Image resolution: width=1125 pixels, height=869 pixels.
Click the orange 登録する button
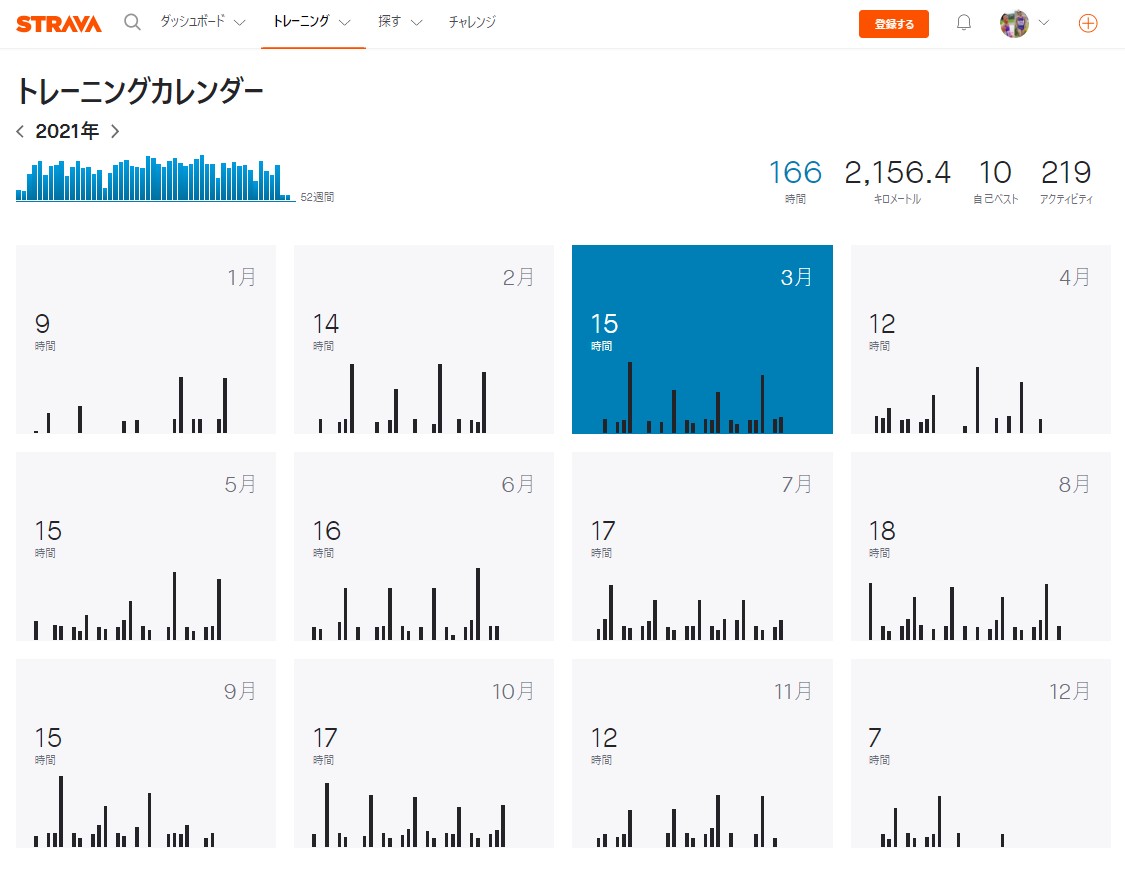coord(893,24)
